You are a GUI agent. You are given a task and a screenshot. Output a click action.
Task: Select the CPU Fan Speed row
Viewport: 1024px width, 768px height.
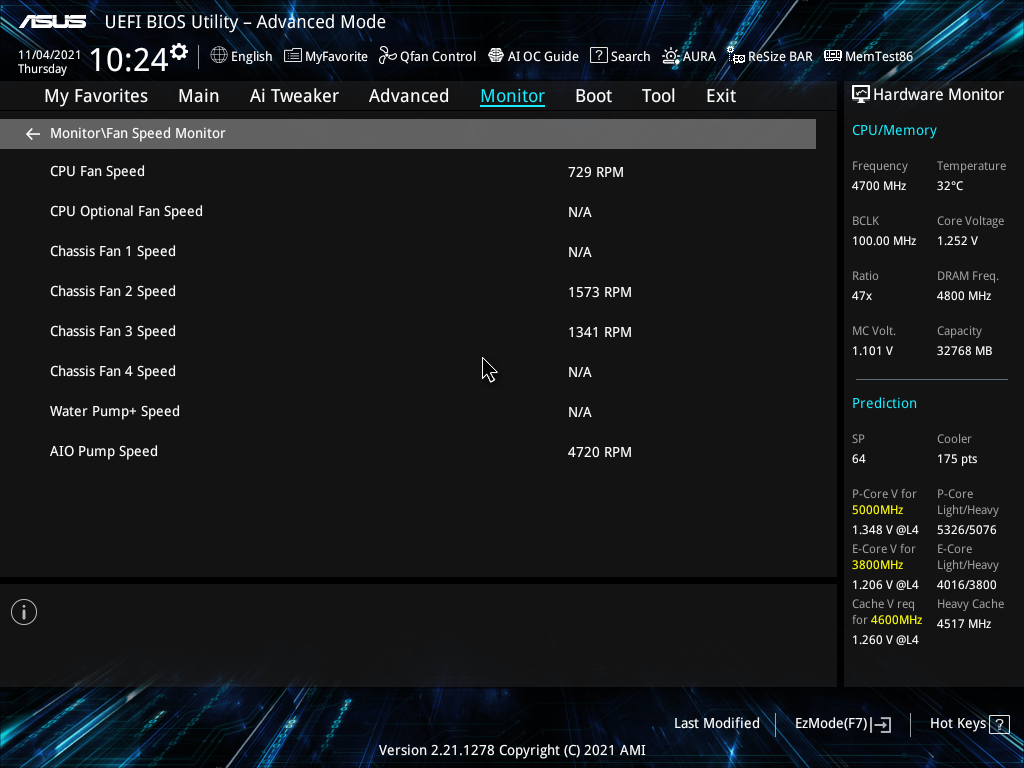pyautogui.click(x=408, y=172)
